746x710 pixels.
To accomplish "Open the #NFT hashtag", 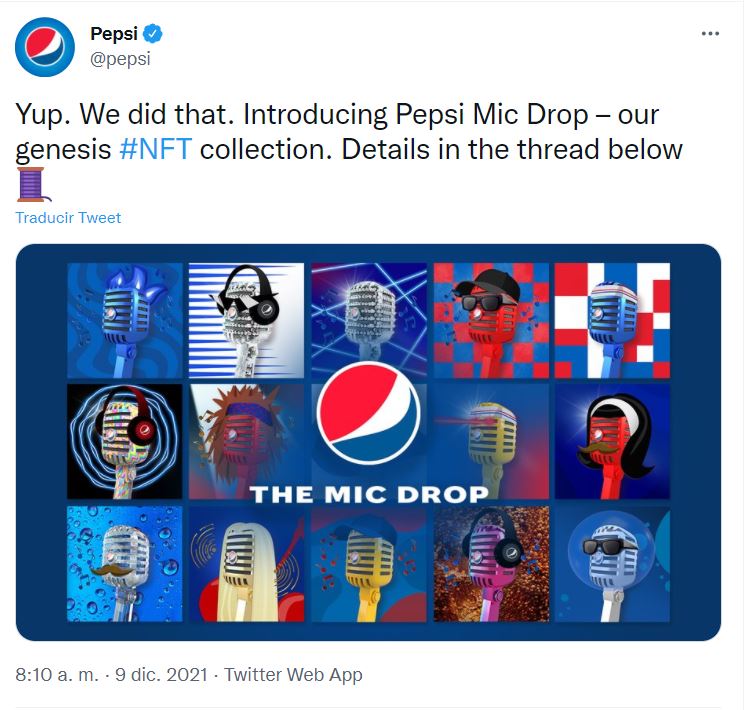I will click(x=156, y=149).
